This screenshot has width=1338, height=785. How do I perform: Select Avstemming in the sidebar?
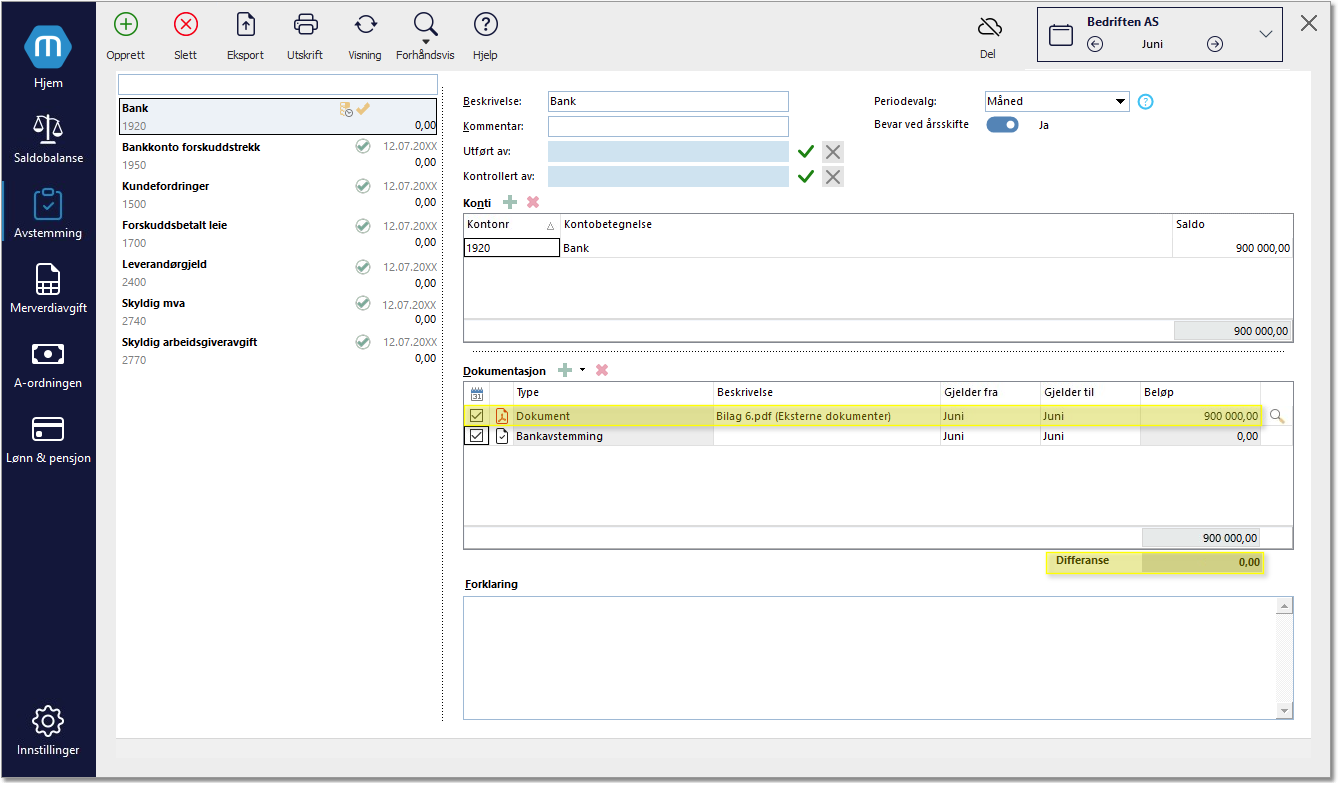click(x=48, y=213)
